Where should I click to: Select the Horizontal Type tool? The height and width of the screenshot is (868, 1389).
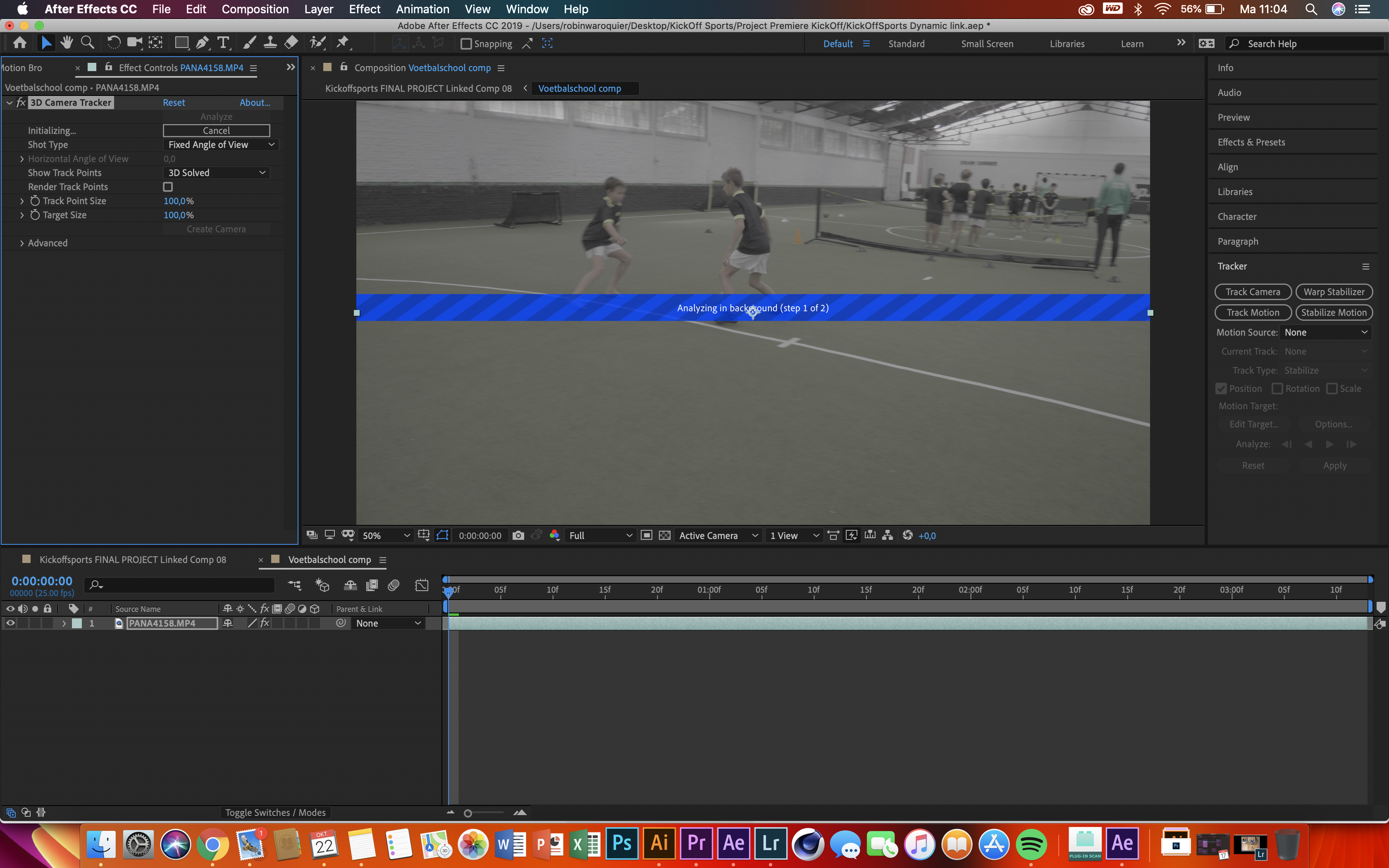pyautogui.click(x=223, y=43)
